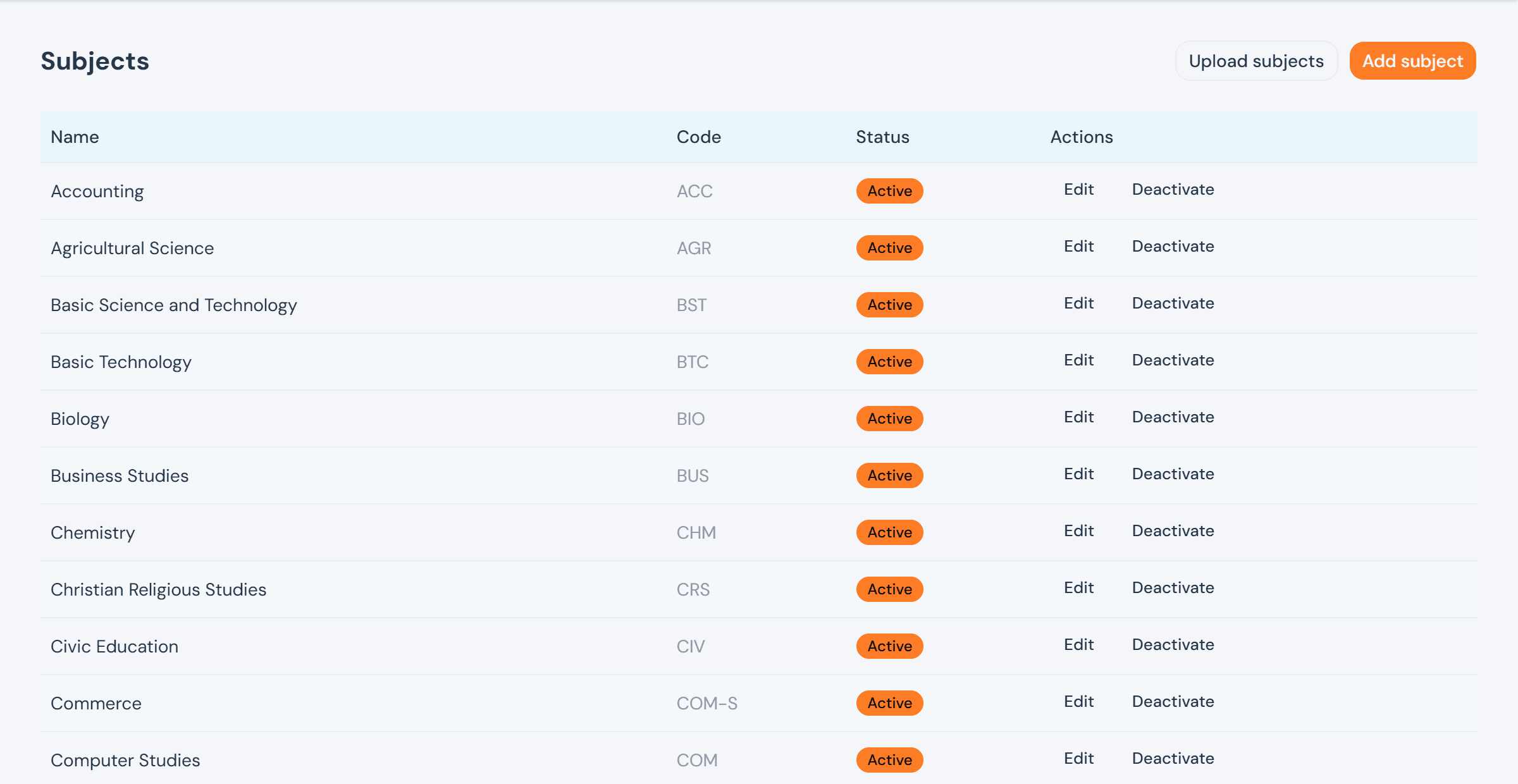Click the Computer Studies name cell
This screenshot has height=784, width=1518.
point(125,761)
